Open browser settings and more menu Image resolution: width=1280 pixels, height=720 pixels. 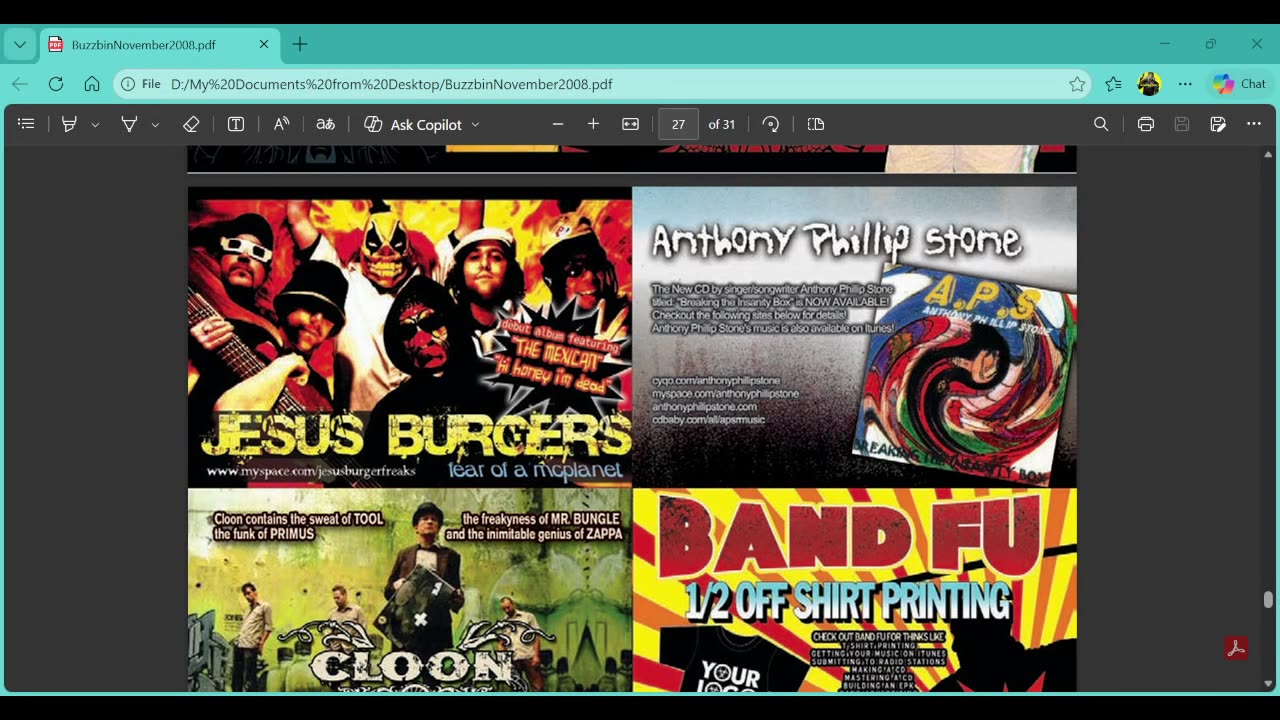pos(1185,84)
